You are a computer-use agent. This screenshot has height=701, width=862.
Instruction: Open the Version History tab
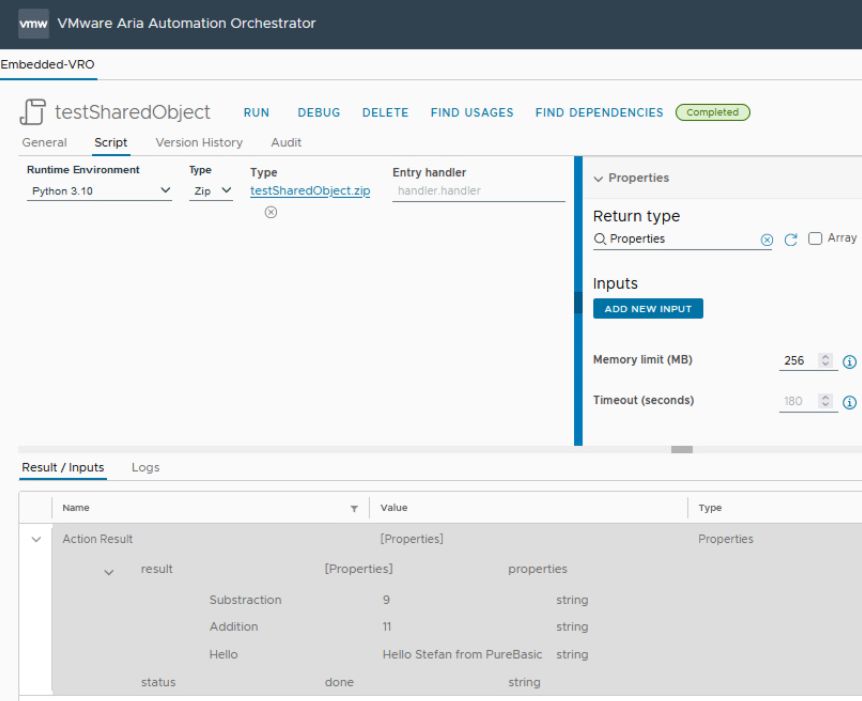click(x=199, y=142)
